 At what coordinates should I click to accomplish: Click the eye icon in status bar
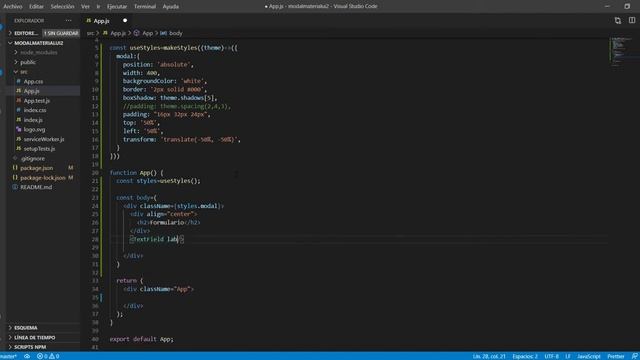tap(27, 356)
